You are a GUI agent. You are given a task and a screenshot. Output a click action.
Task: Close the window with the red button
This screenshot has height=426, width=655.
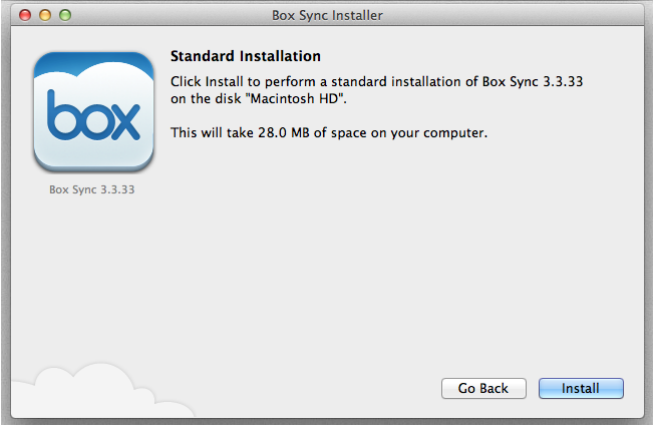pos(25,15)
